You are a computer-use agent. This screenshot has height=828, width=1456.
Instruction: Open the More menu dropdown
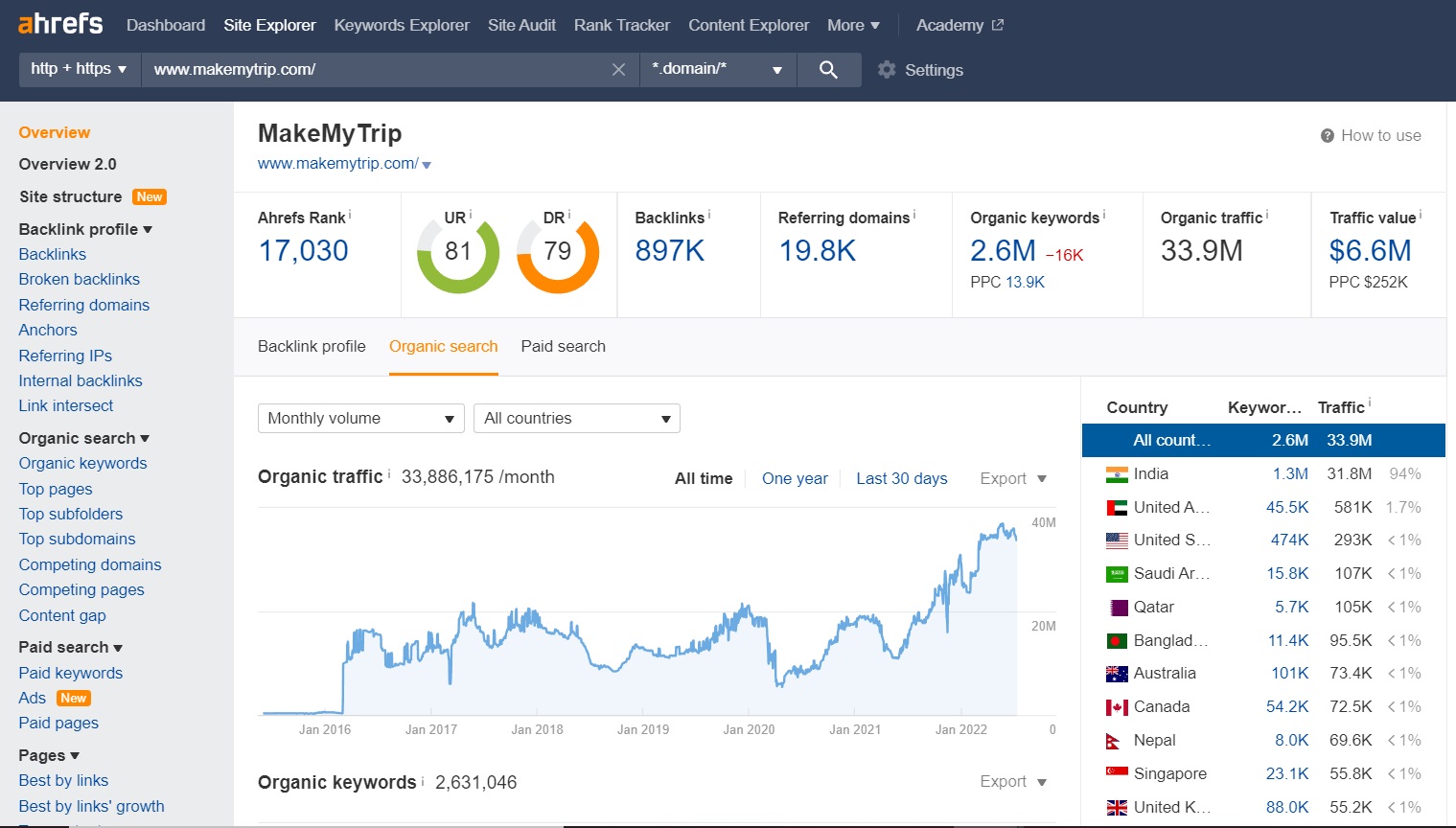coord(853,25)
